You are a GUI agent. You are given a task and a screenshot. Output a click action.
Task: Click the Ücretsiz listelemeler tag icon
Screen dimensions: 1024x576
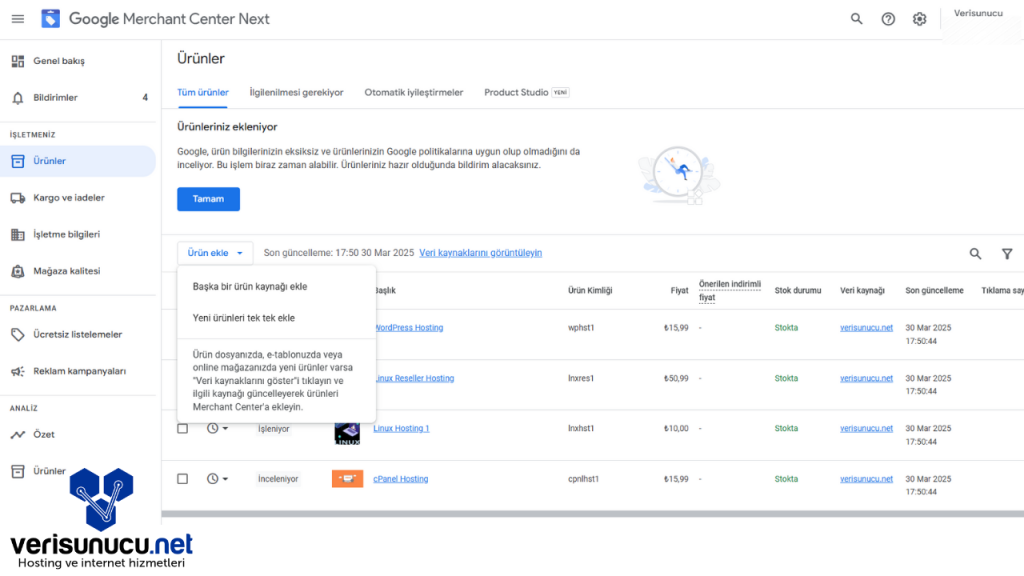click(18, 334)
